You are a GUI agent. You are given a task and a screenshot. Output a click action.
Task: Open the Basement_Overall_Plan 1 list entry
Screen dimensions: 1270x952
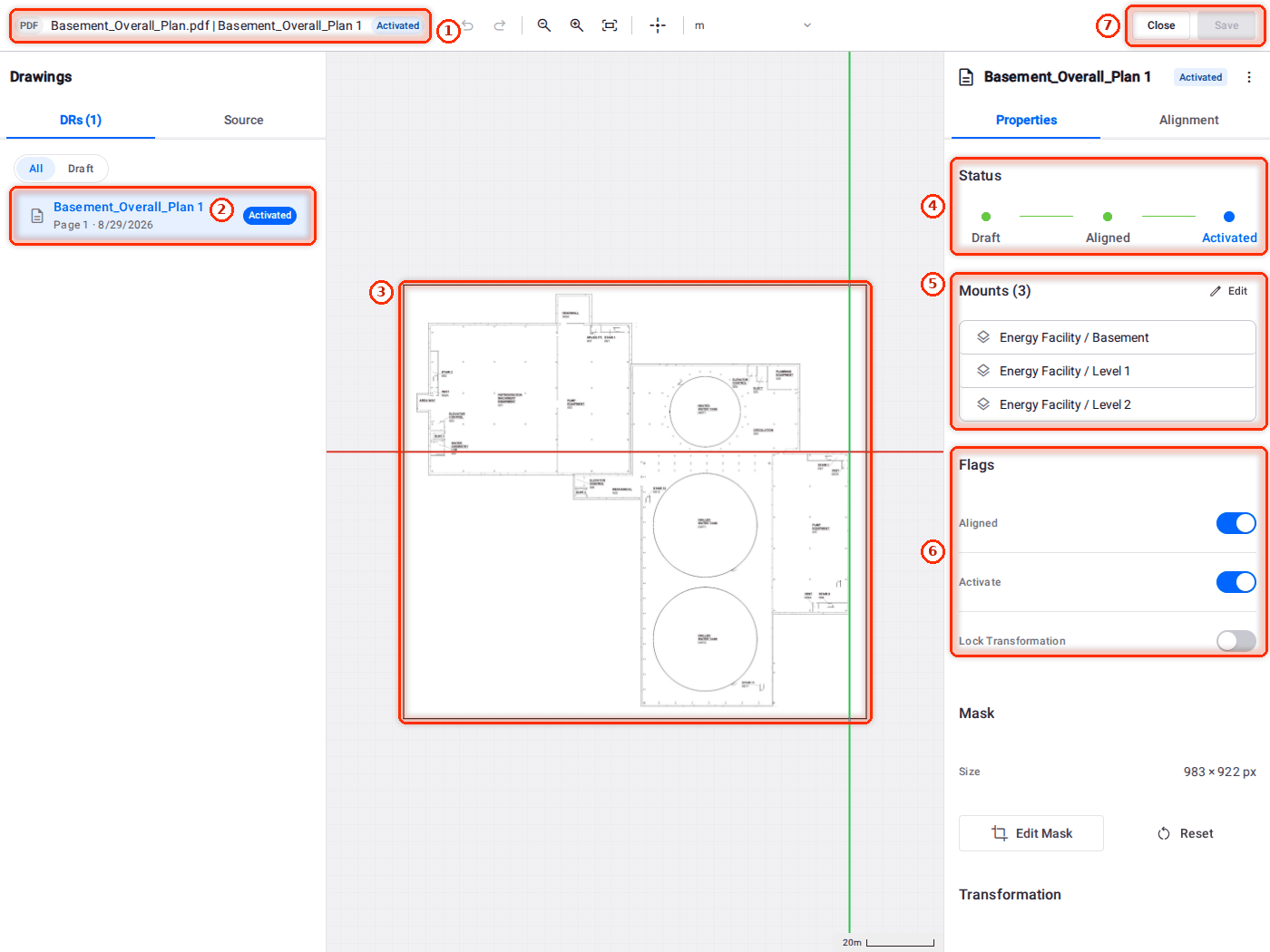[x=163, y=216]
